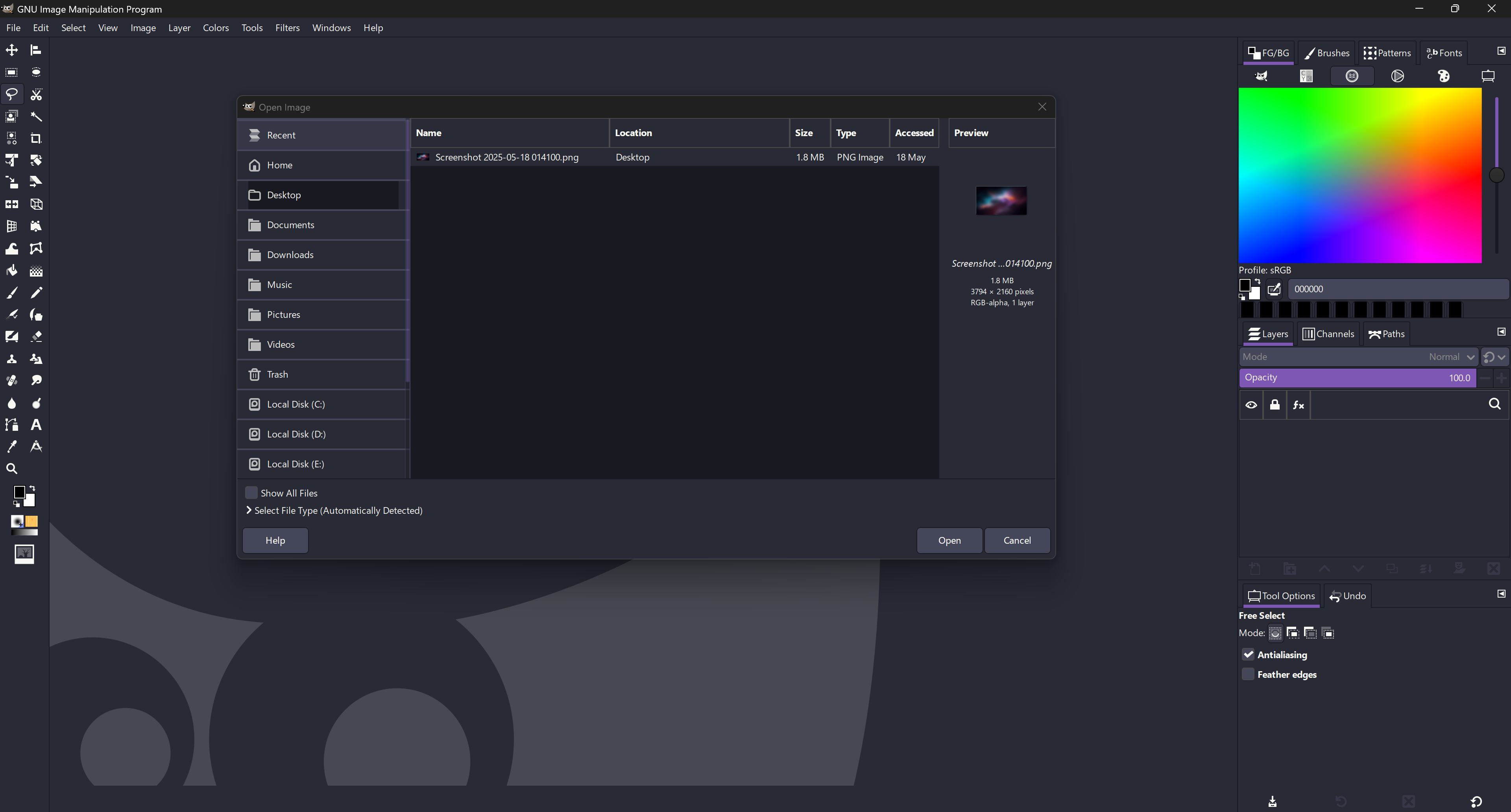The height and width of the screenshot is (812, 1511).
Task: Click the layer Opacity slider
Action: [x=1357, y=378]
